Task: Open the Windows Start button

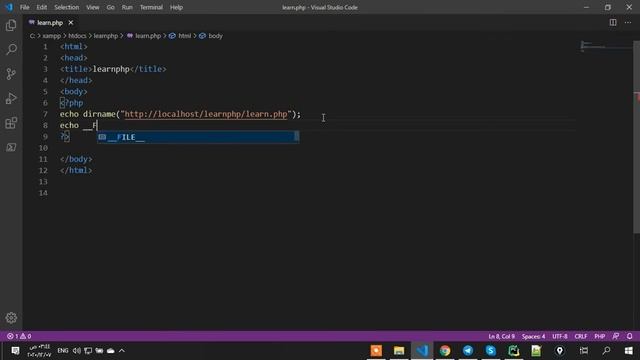Action: tap(629, 351)
